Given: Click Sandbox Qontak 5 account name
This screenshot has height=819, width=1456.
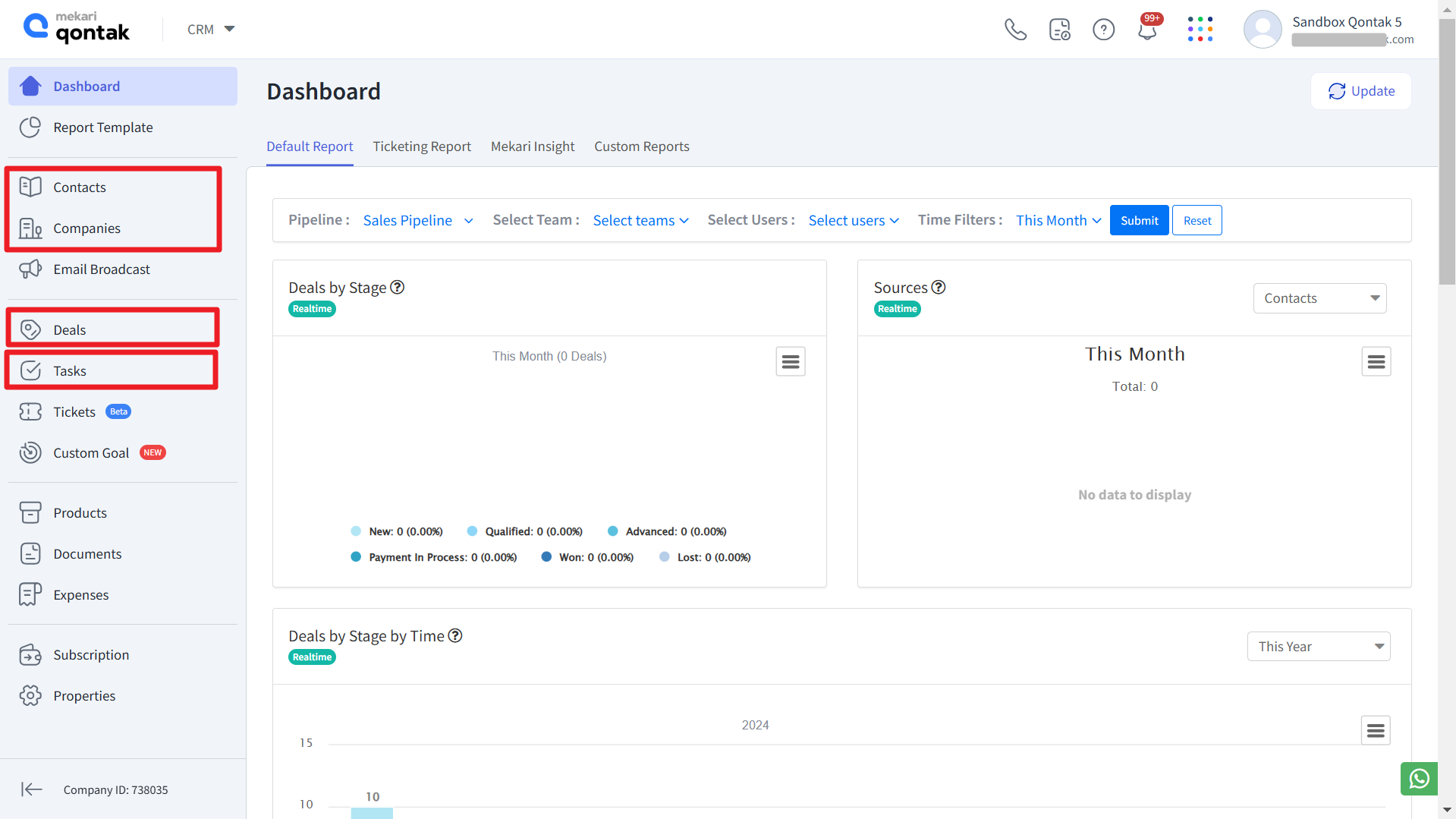Looking at the screenshot, I should (x=1347, y=22).
